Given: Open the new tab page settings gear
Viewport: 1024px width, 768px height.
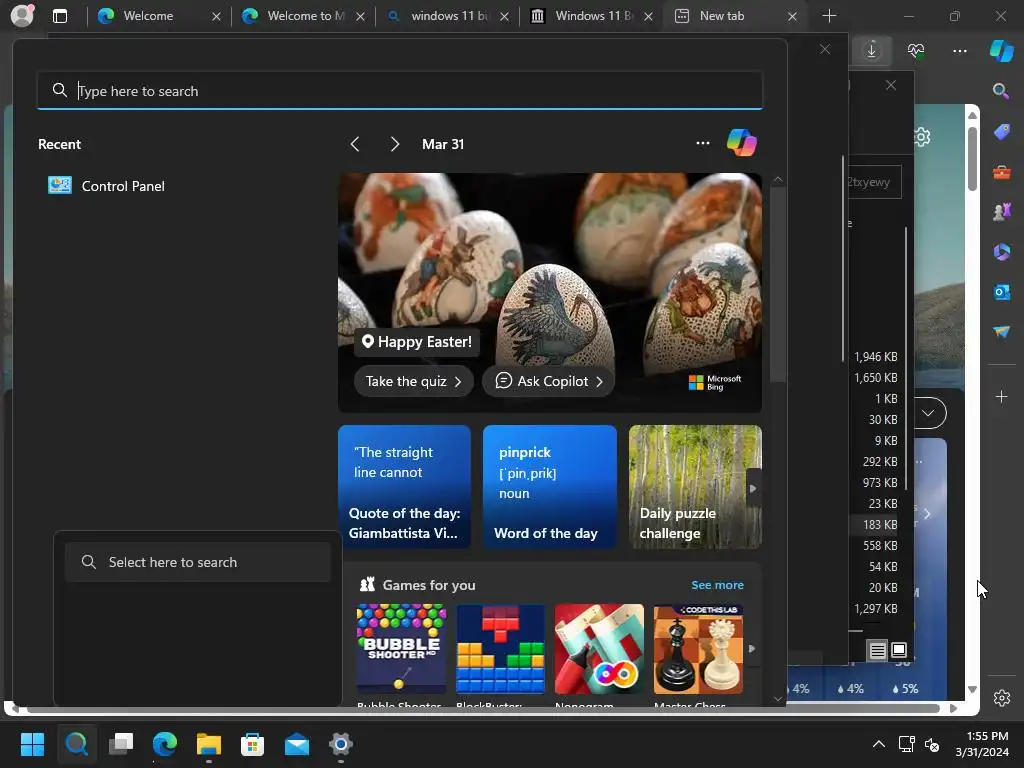Looking at the screenshot, I should point(922,136).
